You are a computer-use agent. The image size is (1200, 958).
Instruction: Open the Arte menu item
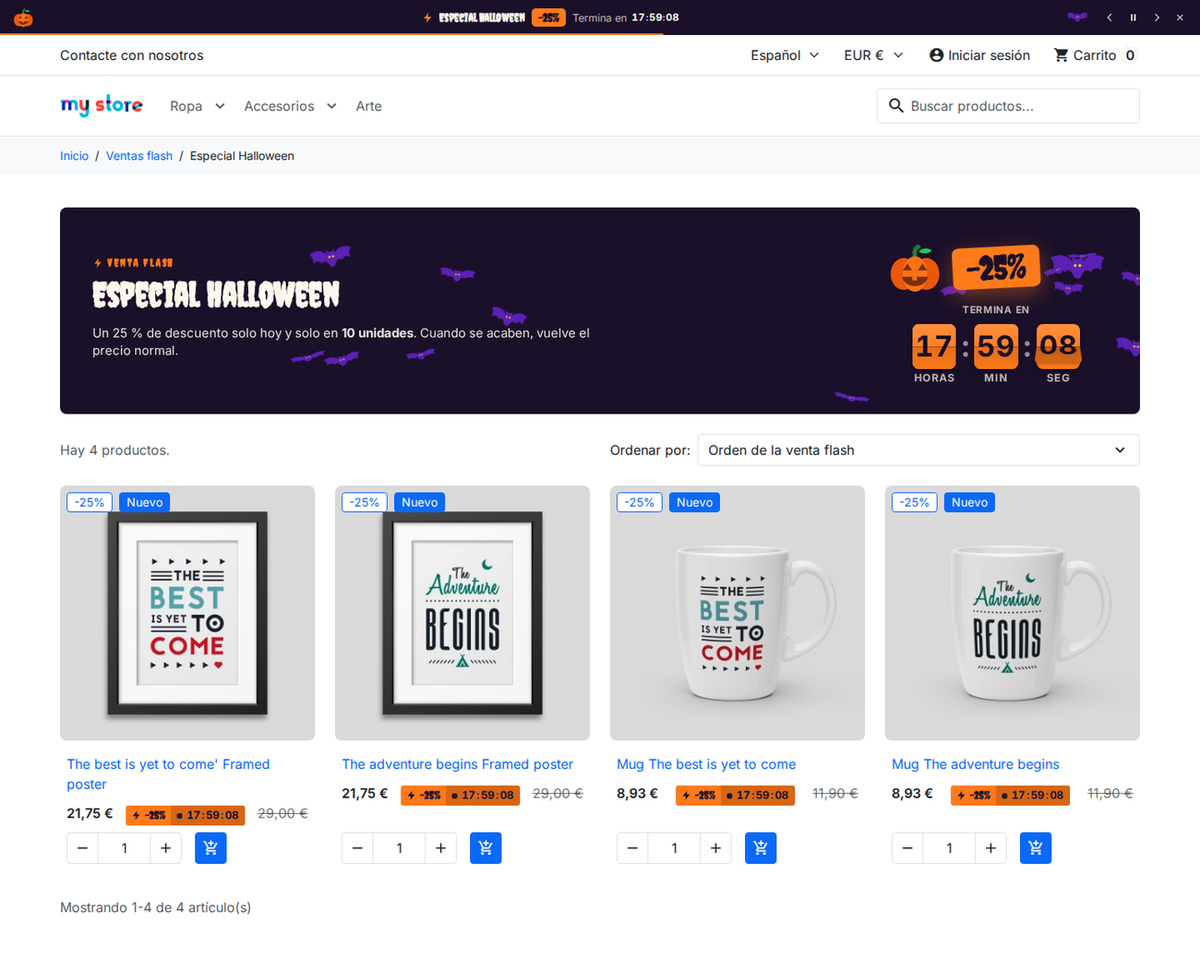(369, 106)
